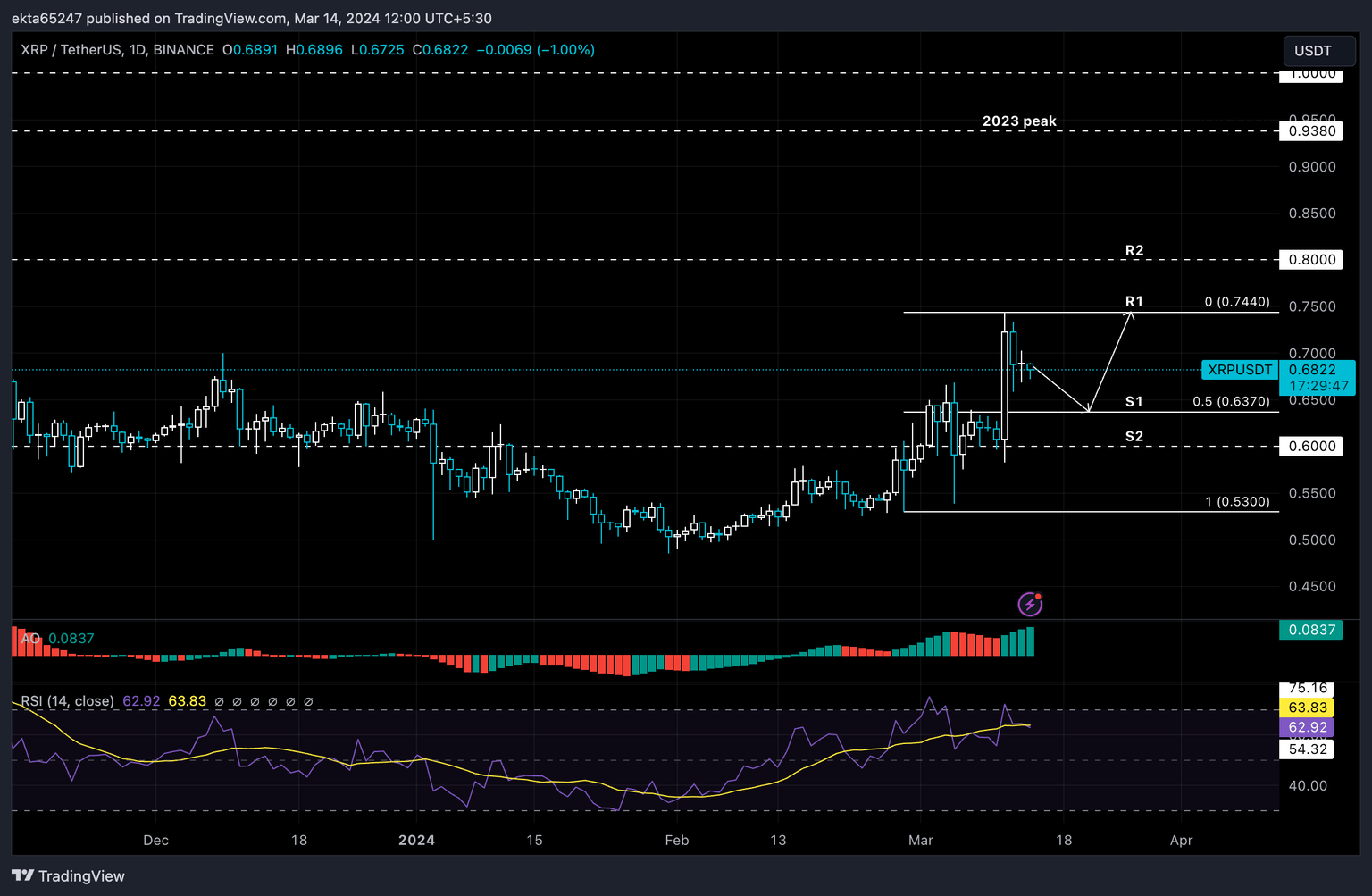
Task: Click the closing price C0.6822 in the legend
Action: coord(441,50)
